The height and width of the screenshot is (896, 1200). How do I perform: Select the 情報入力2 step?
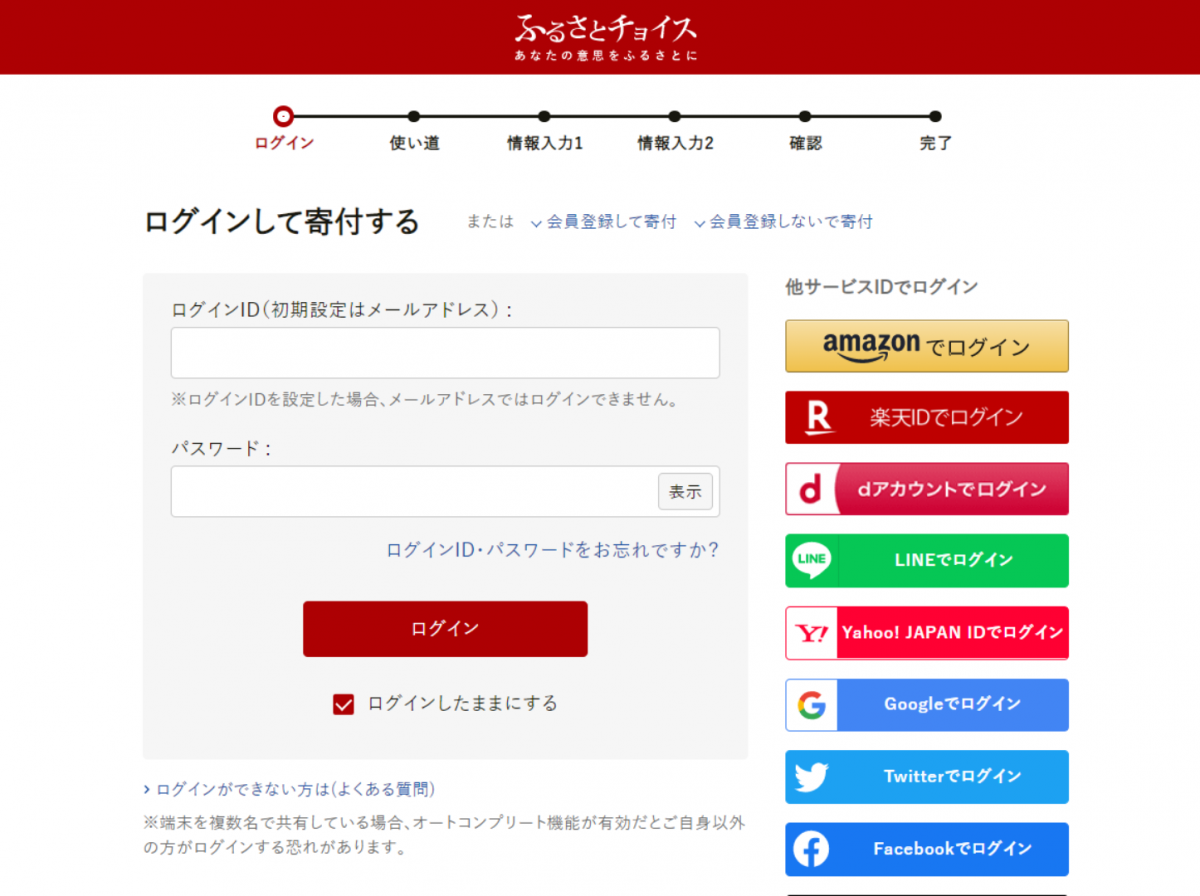coord(675,130)
